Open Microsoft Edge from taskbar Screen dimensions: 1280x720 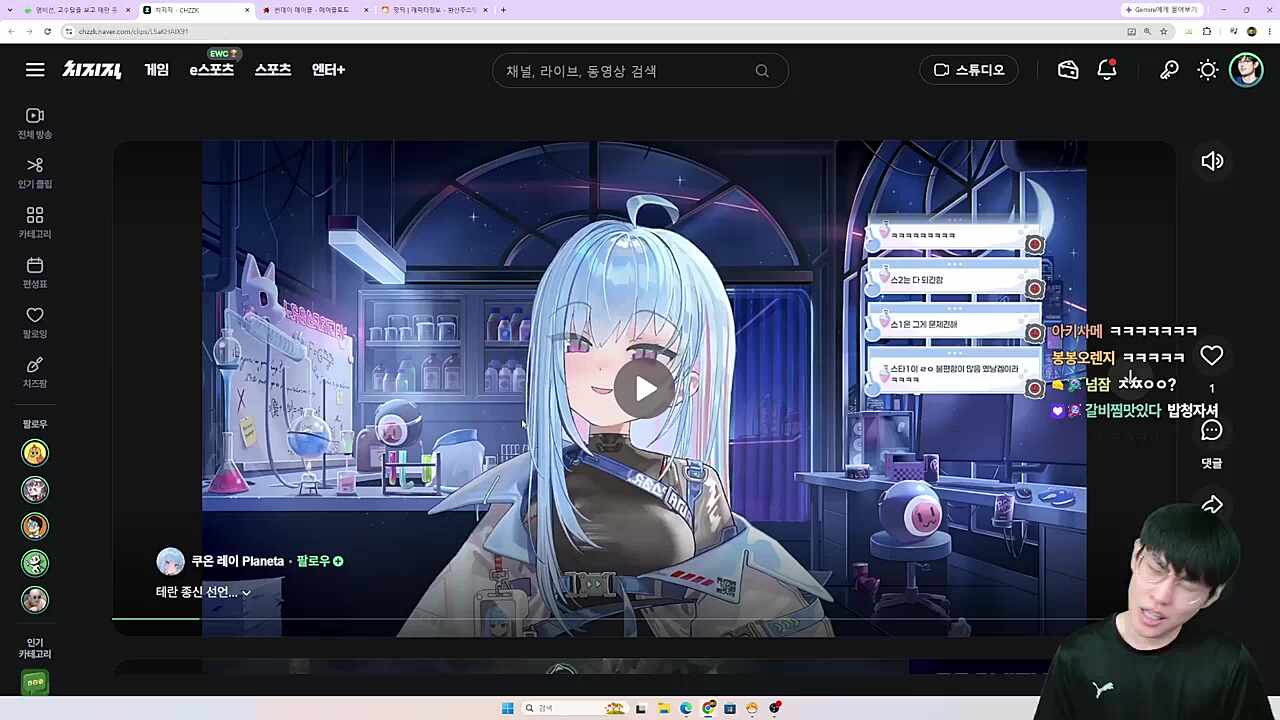(x=686, y=708)
